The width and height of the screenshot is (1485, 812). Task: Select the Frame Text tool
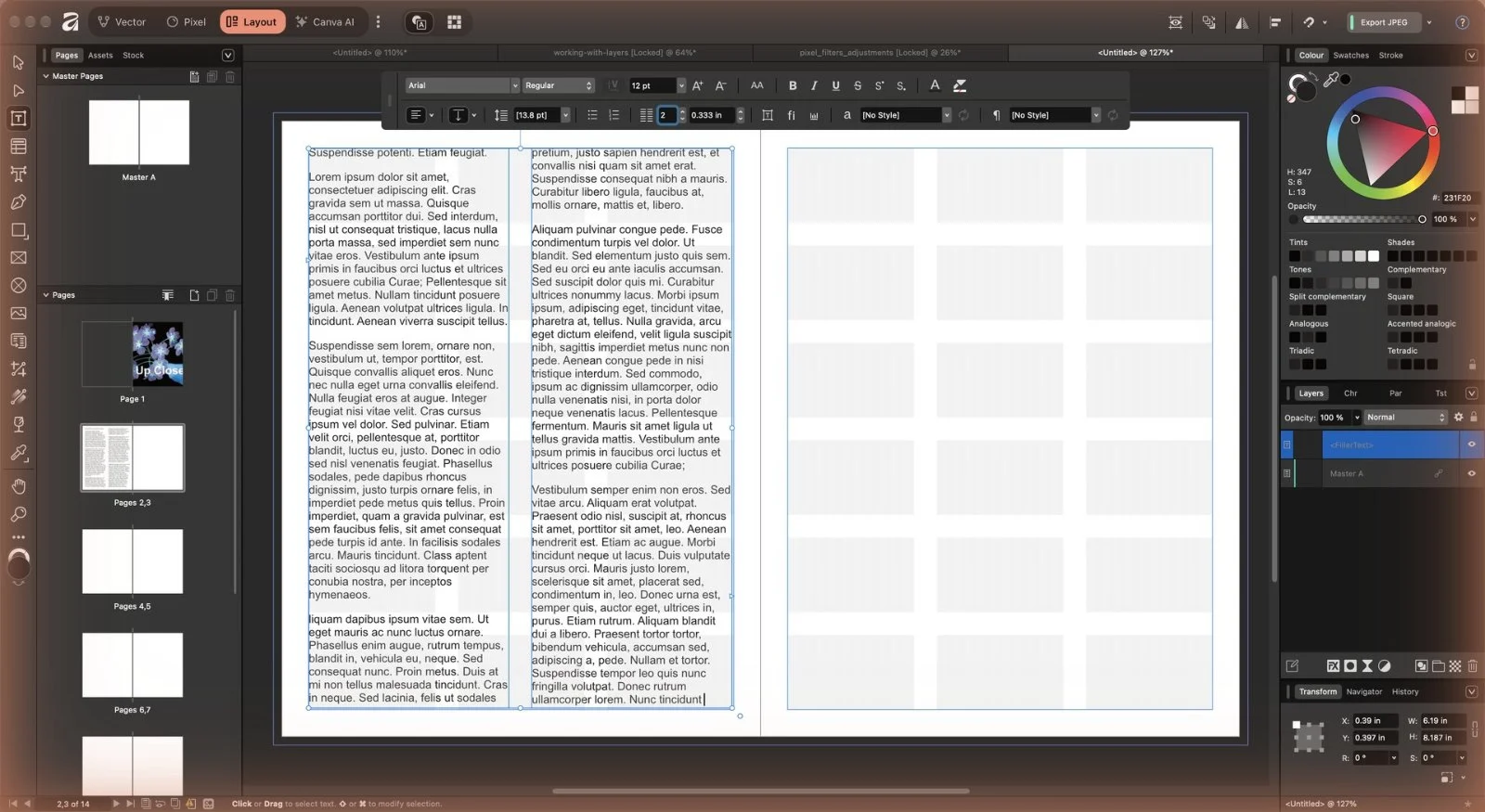(x=19, y=119)
